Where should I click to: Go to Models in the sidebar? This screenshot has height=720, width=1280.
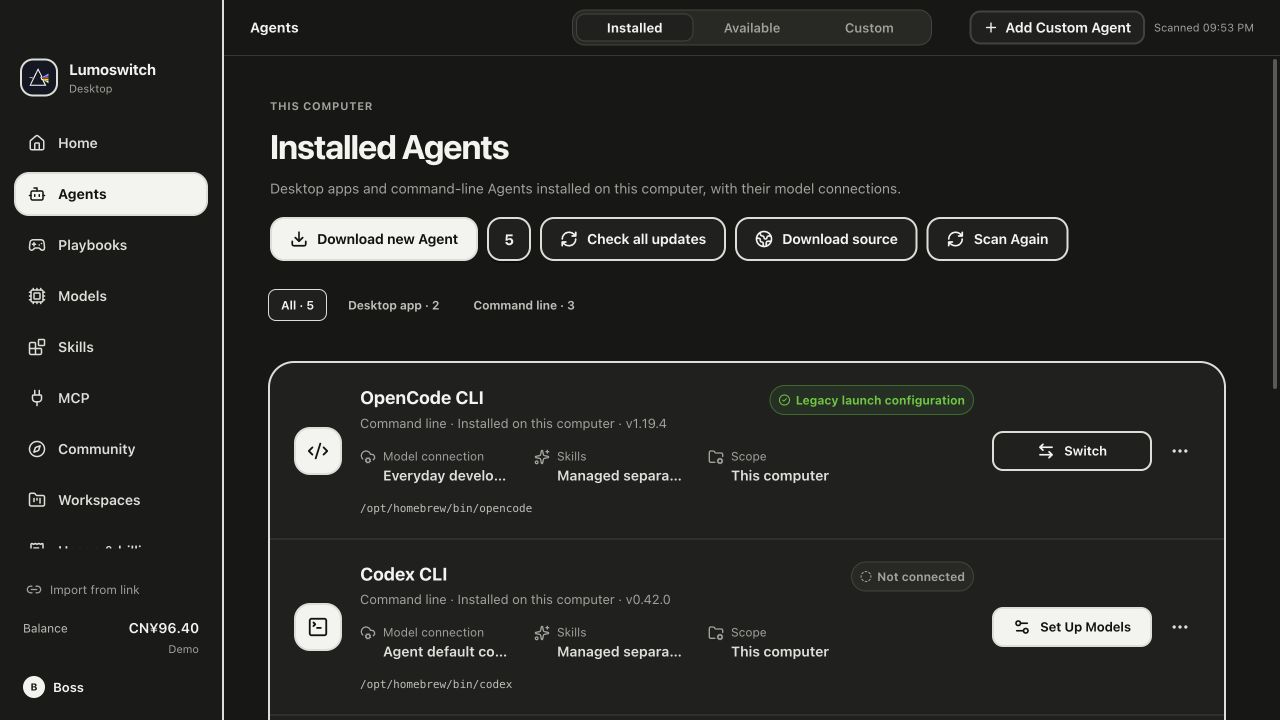pyautogui.click(x=111, y=296)
